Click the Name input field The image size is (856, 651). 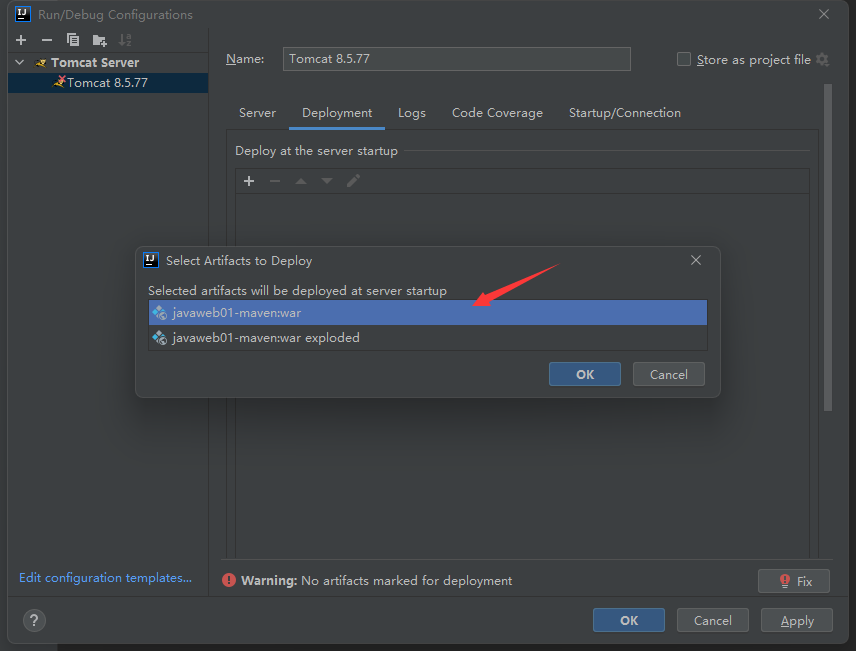(456, 59)
